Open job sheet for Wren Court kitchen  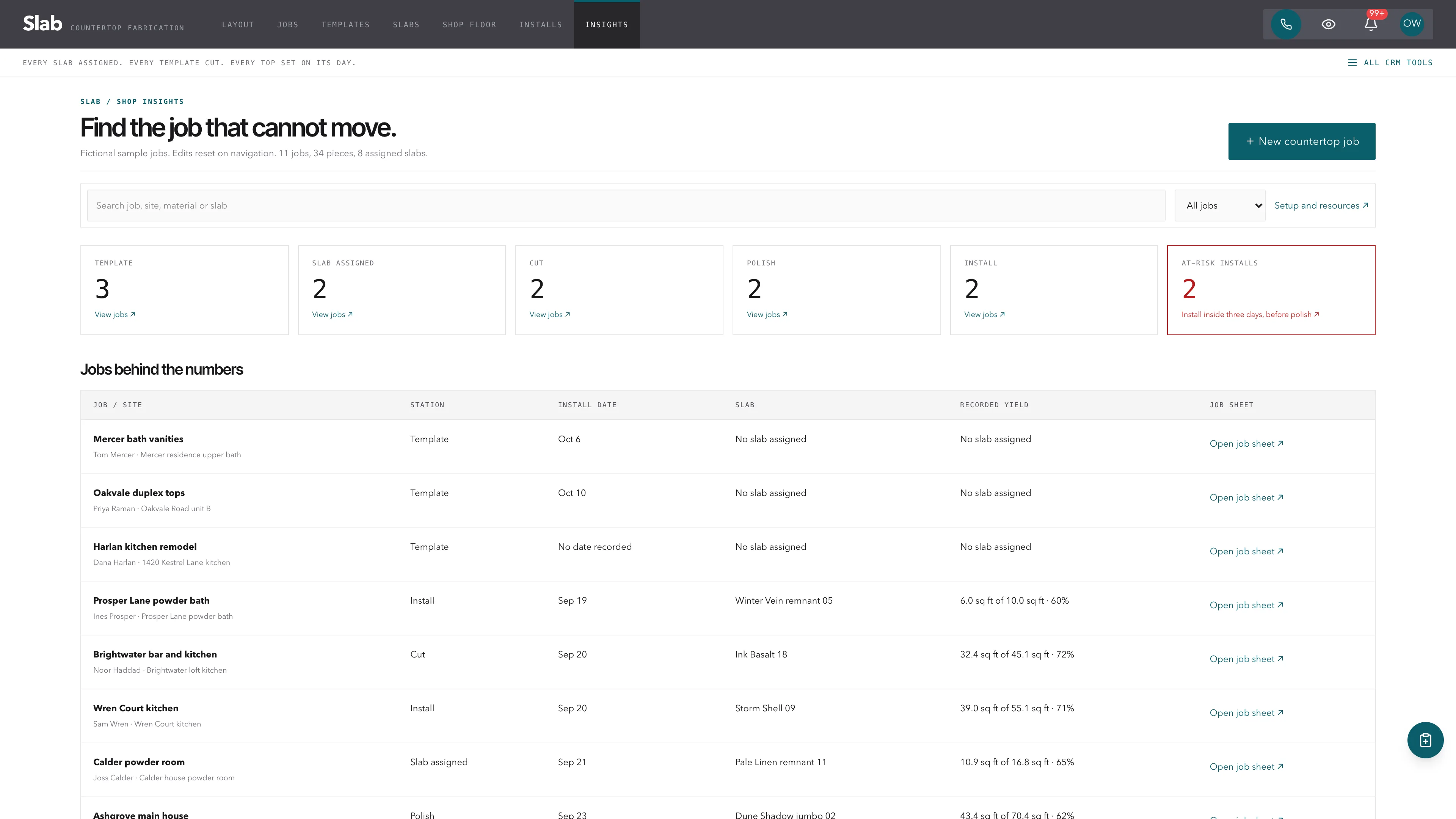pos(1246,713)
